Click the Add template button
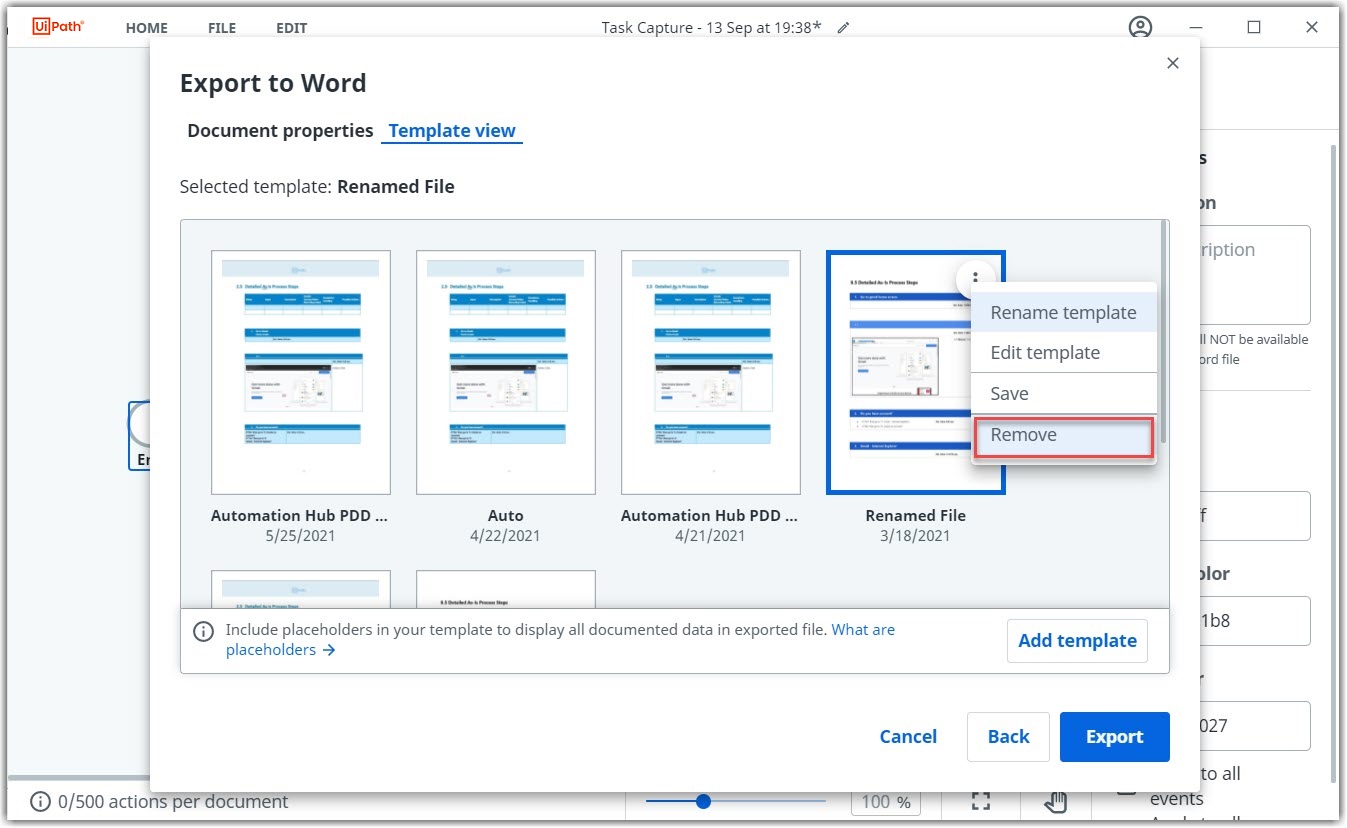Image resolution: width=1347 pixels, height=828 pixels. (1077, 641)
